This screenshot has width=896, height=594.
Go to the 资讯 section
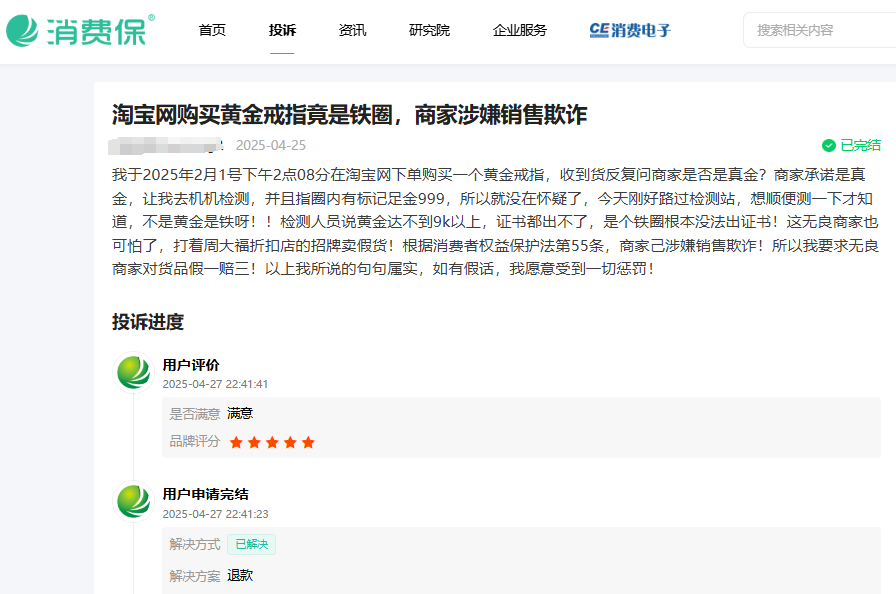point(352,30)
